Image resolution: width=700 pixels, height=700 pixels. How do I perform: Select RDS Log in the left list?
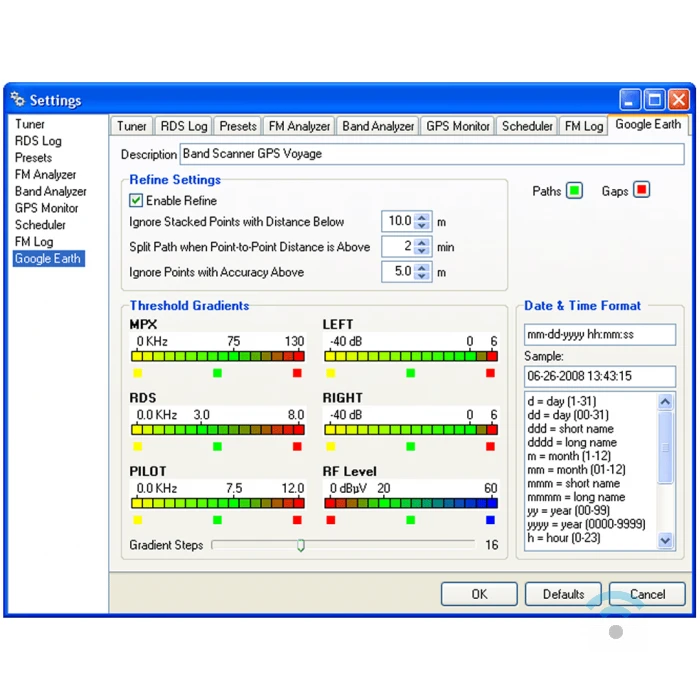point(38,141)
